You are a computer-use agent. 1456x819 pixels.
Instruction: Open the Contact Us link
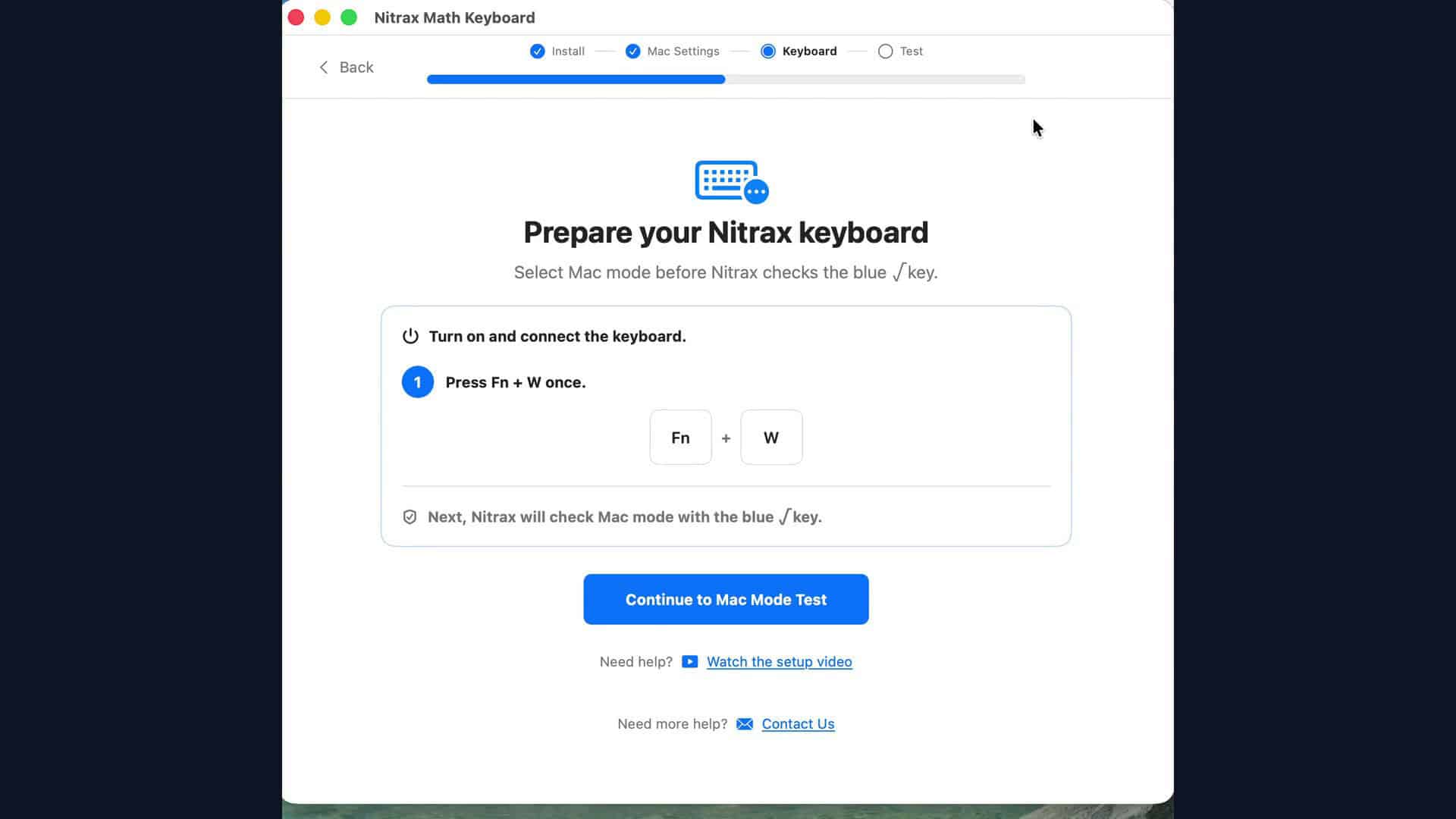[798, 724]
